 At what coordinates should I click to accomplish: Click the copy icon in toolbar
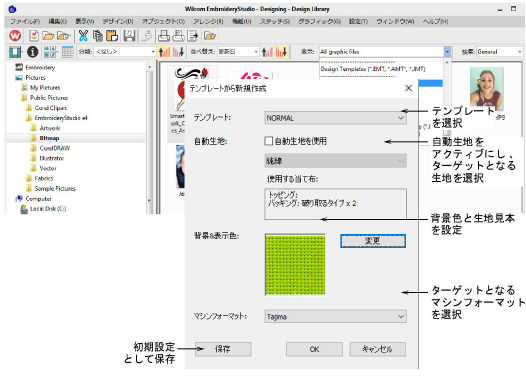pos(98,35)
